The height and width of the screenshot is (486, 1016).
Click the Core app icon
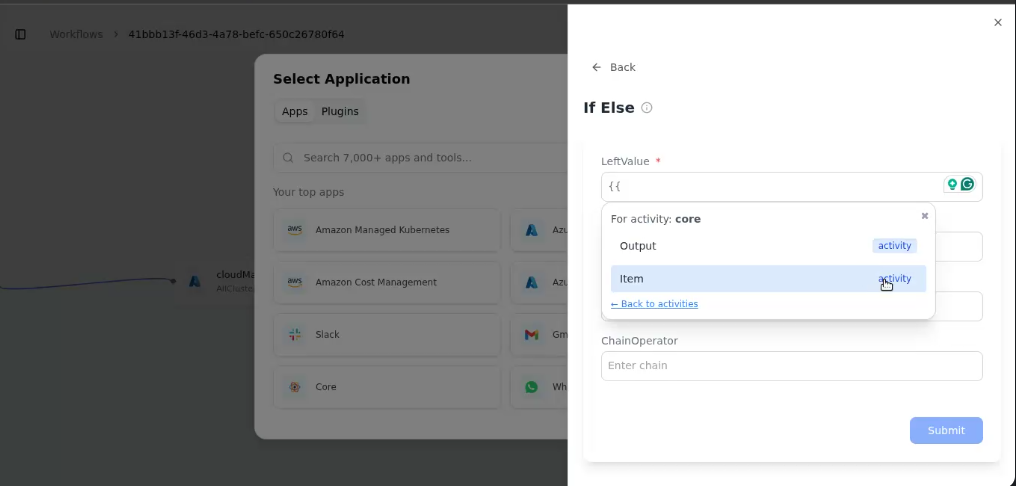295,387
